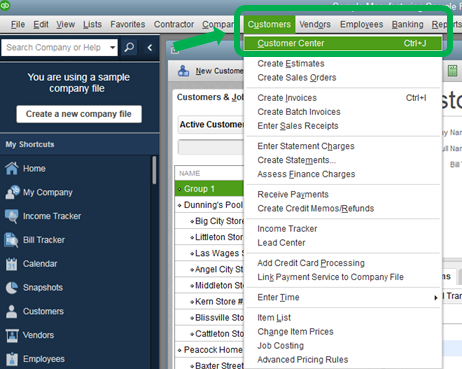Open the File menu

pos(18,24)
